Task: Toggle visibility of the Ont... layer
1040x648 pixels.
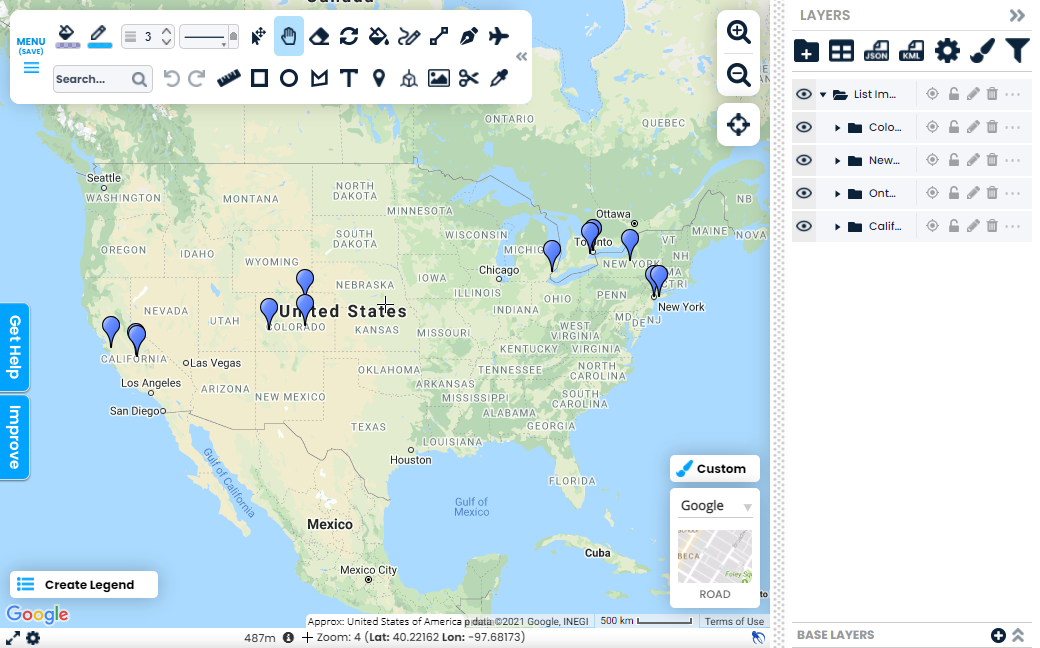Action: tap(803, 193)
